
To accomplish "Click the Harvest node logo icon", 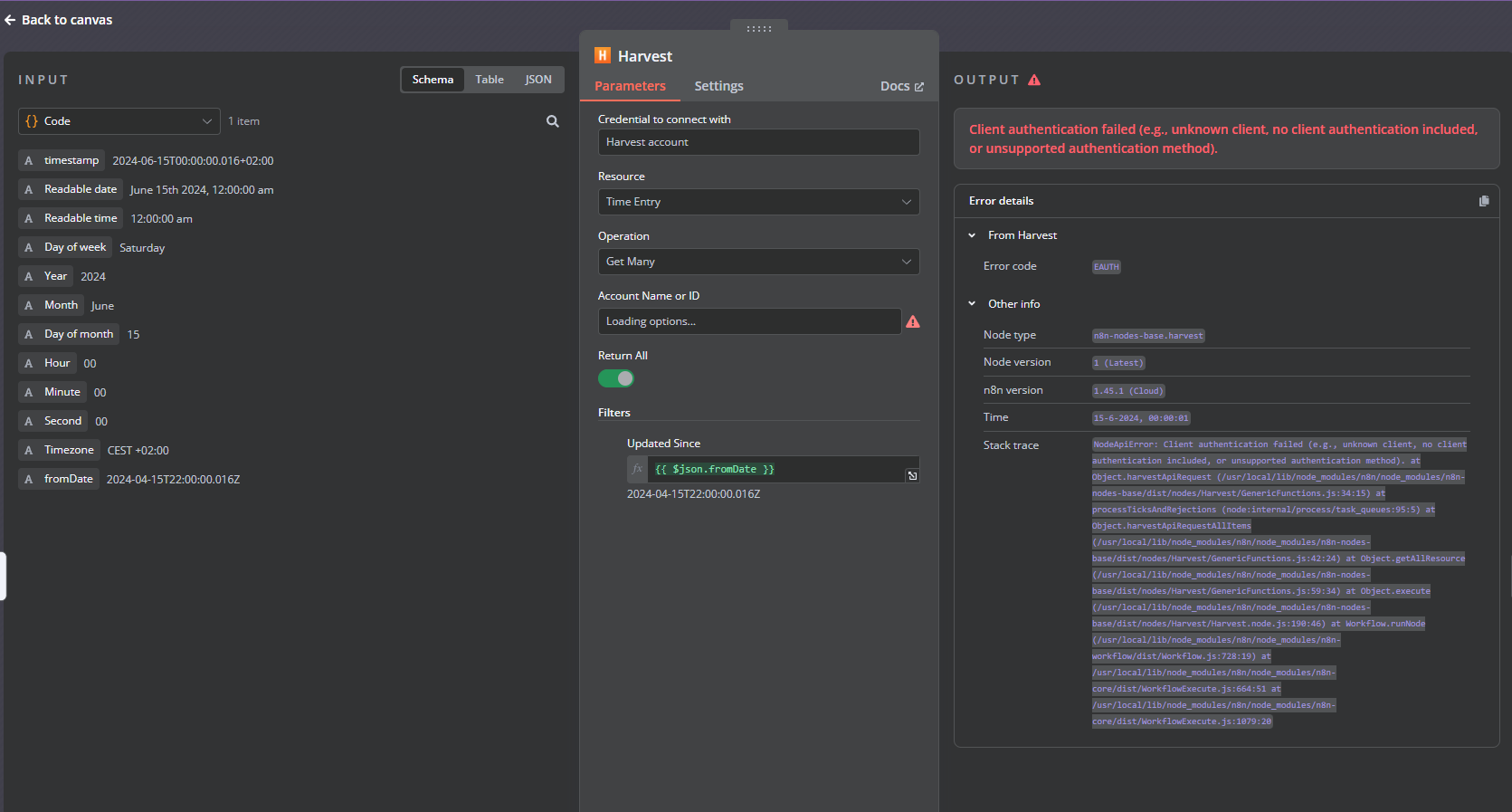I will [603, 55].
